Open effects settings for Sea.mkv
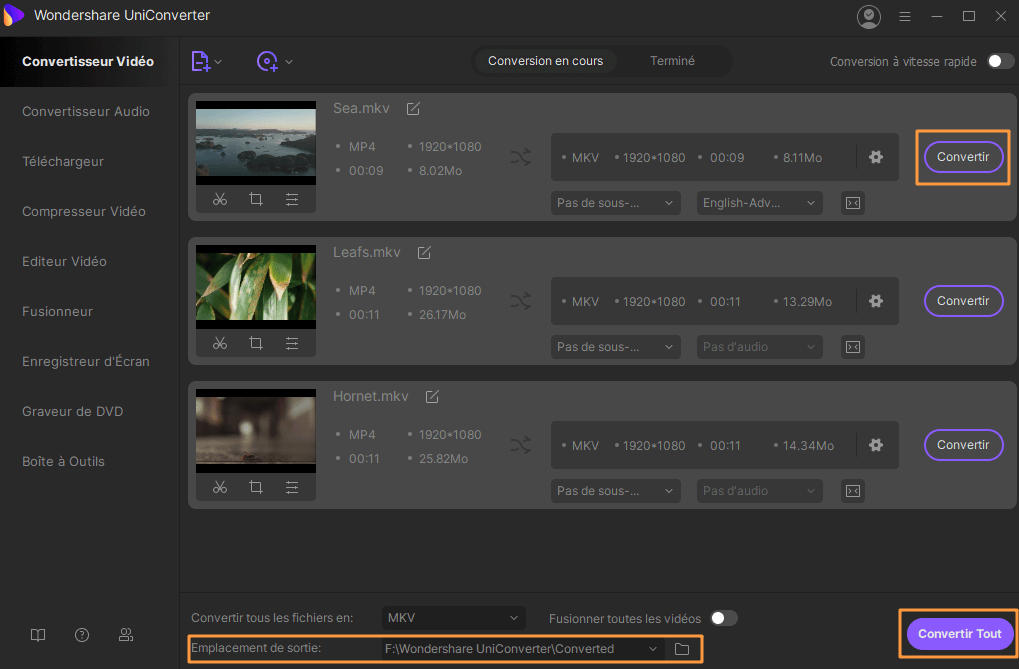Viewport: 1019px width, 669px height. (x=292, y=200)
